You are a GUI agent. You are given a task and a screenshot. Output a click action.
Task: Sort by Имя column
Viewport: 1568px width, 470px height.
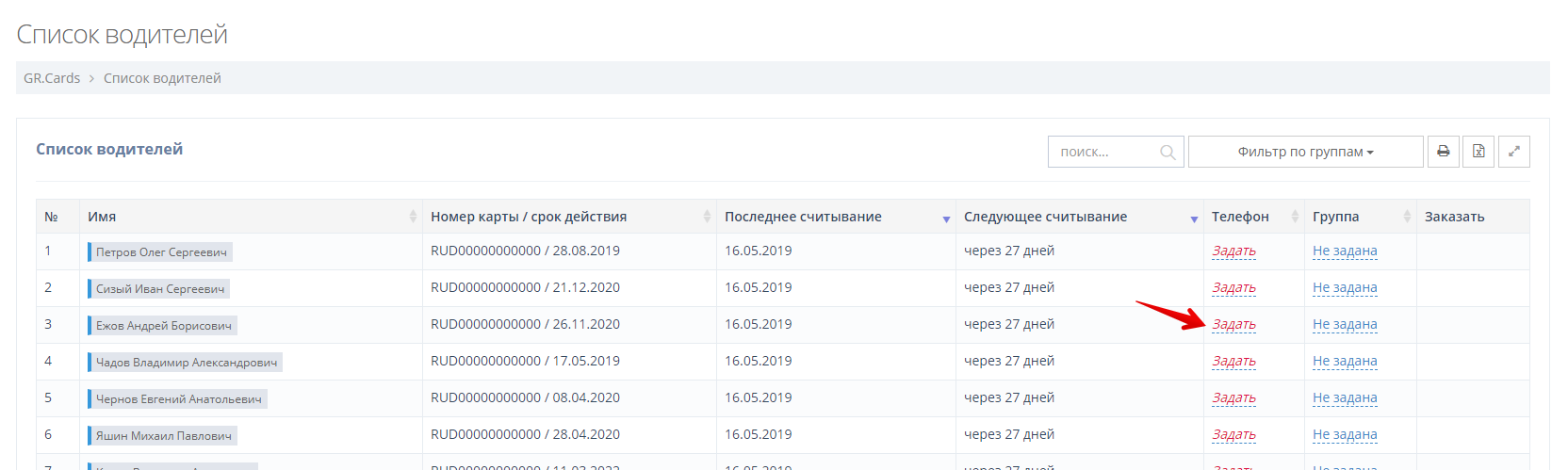(251, 217)
